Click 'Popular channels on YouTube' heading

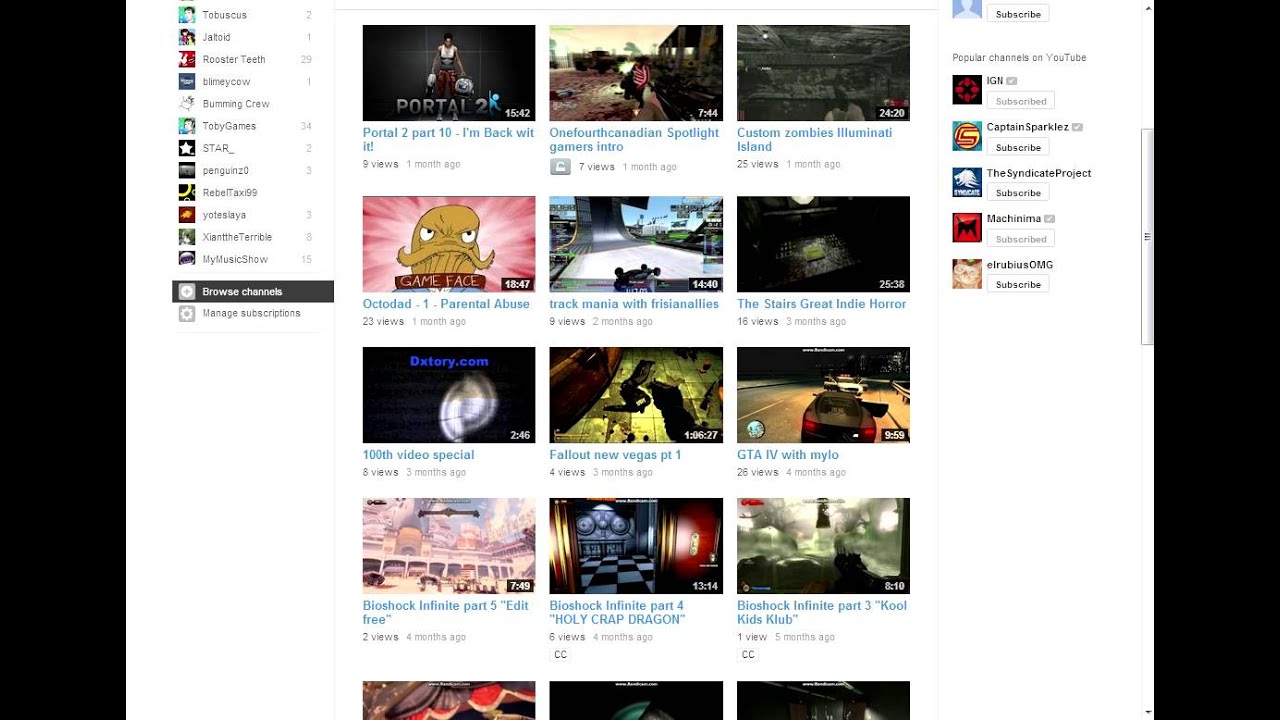pos(1019,58)
